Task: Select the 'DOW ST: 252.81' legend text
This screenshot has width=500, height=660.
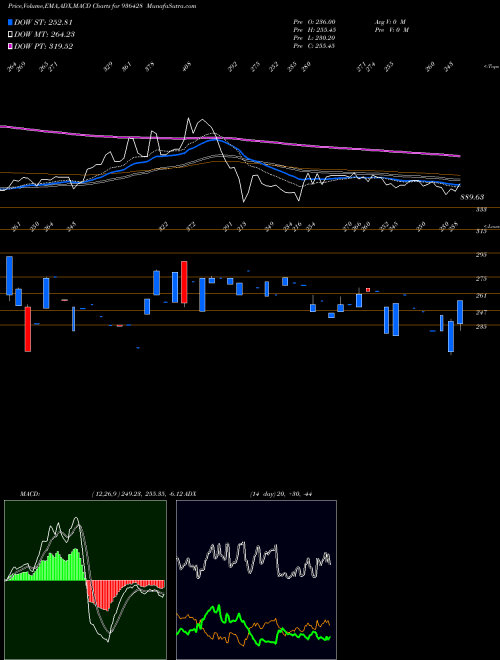Action: click(44, 23)
